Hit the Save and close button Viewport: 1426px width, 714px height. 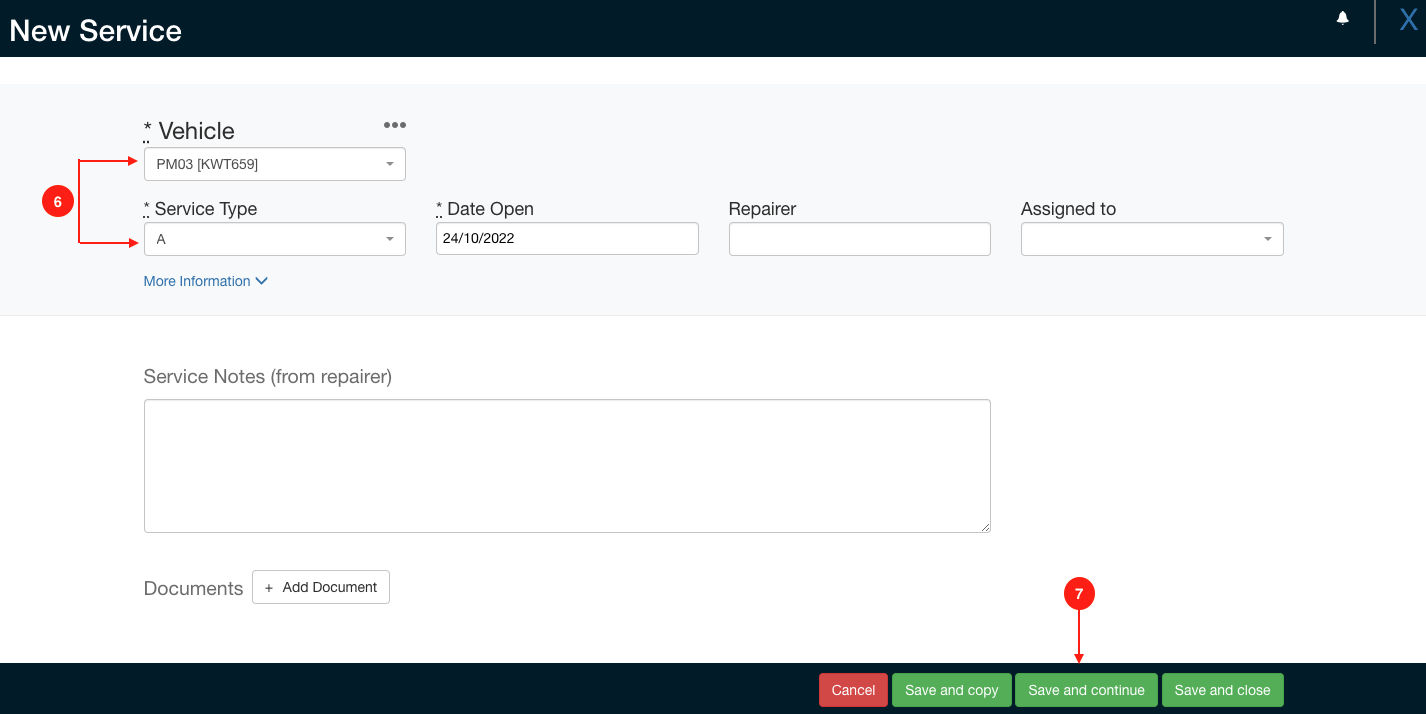coord(1222,690)
